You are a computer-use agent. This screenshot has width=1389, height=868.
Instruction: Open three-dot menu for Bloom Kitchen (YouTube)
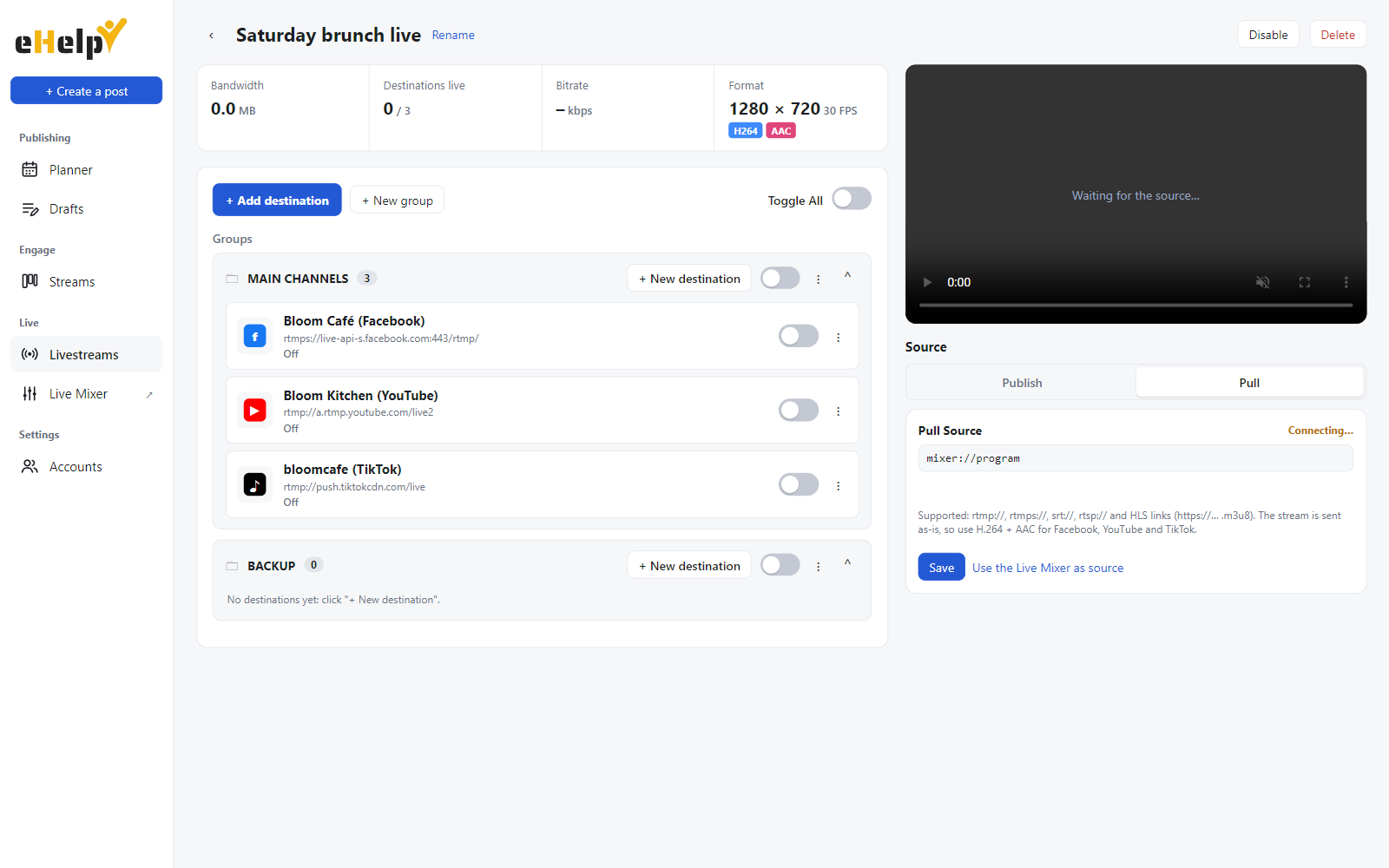838,411
